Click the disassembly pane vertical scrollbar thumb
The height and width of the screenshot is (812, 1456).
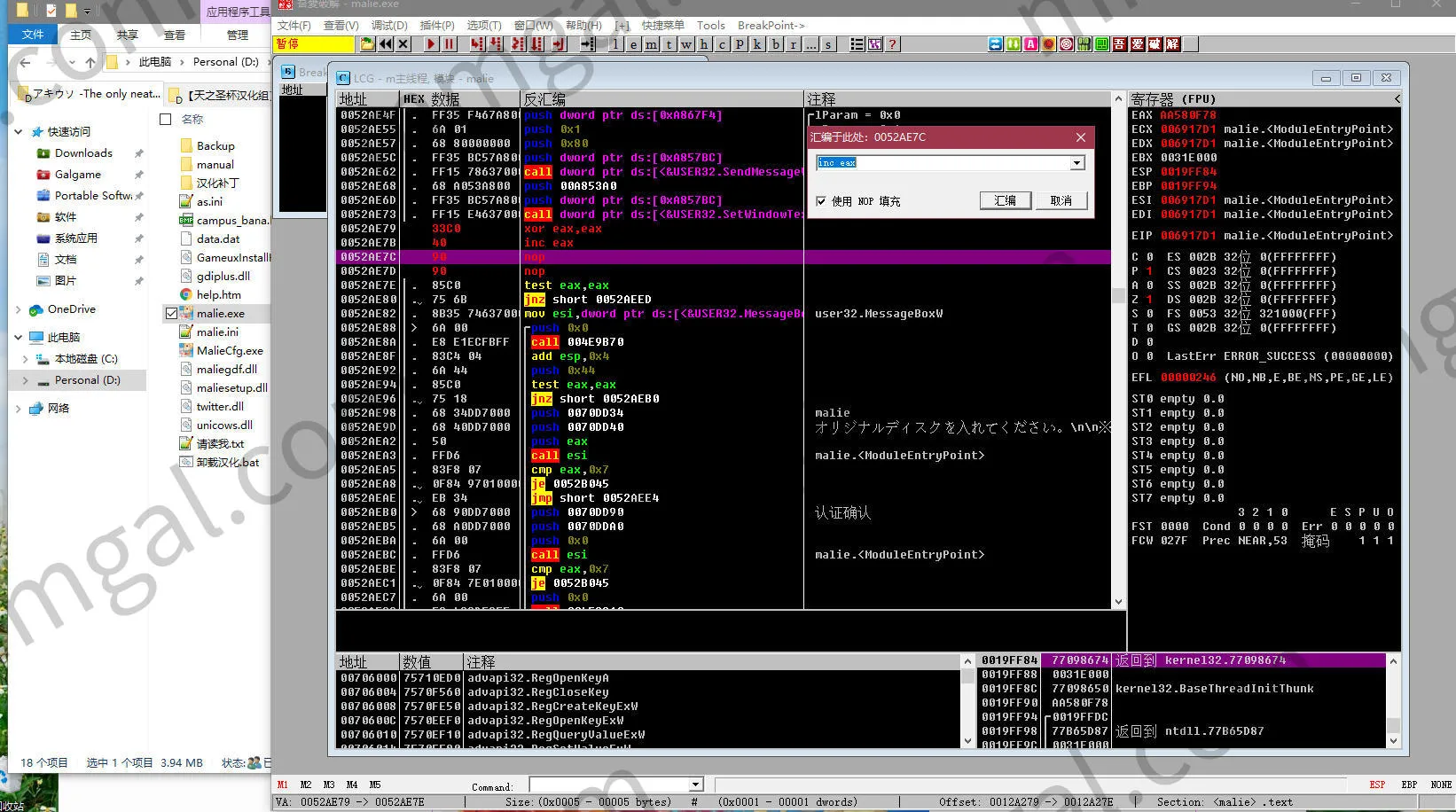[1118, 295]
